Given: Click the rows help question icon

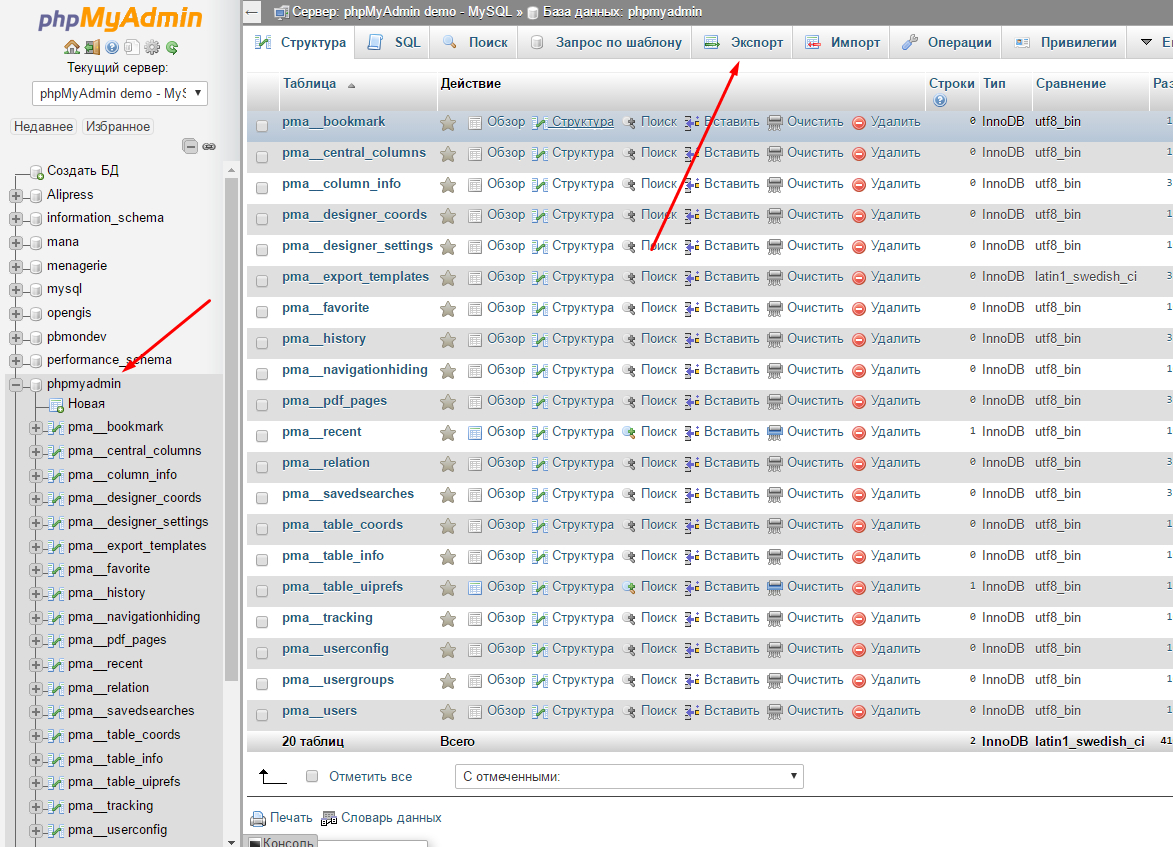Looking at the screenshot, I should (940, 100).
